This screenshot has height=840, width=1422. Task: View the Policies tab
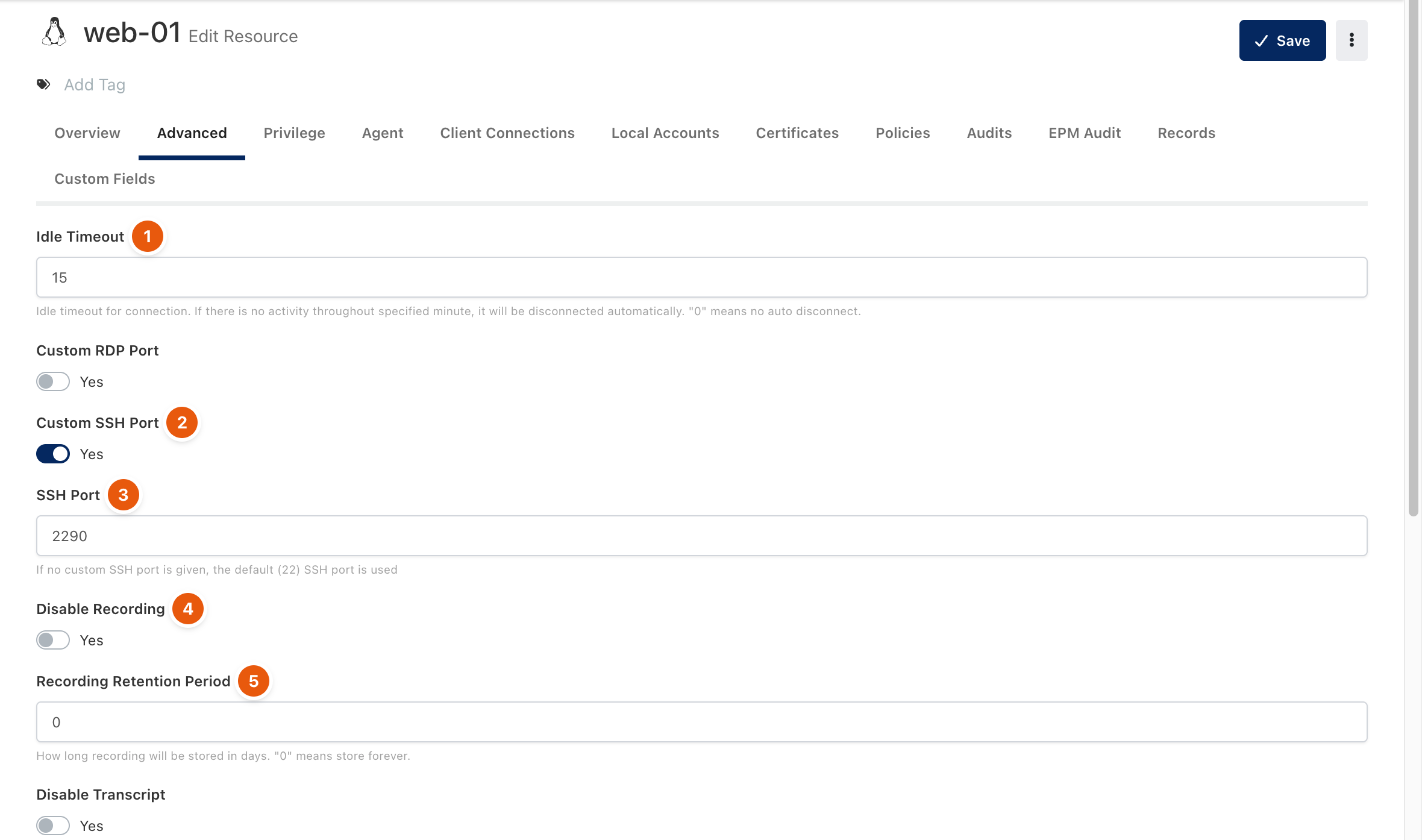click(903, 133)
